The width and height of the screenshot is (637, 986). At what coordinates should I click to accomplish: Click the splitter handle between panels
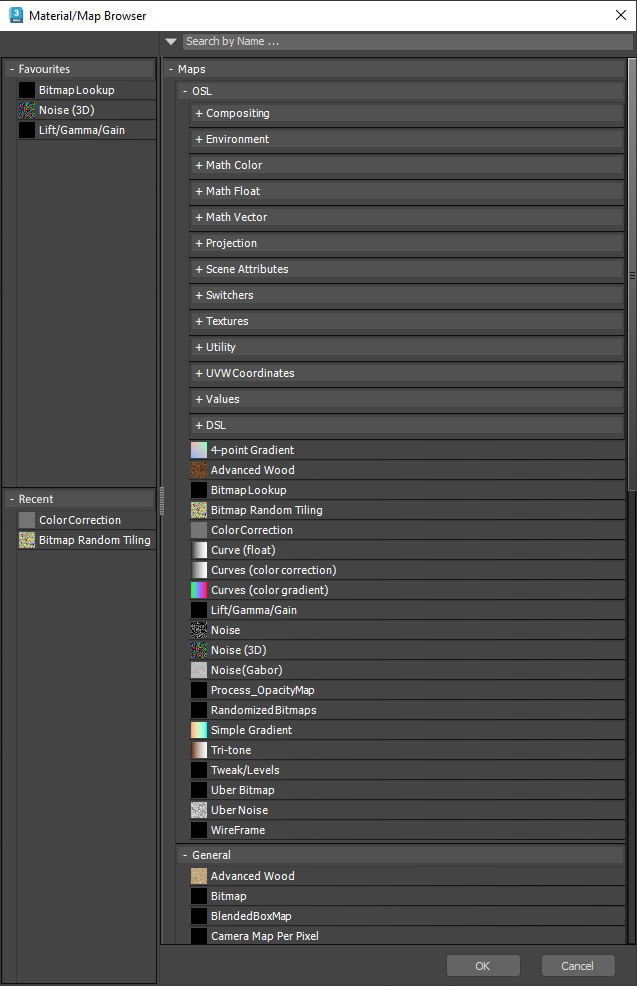click(x=162, y=501)
